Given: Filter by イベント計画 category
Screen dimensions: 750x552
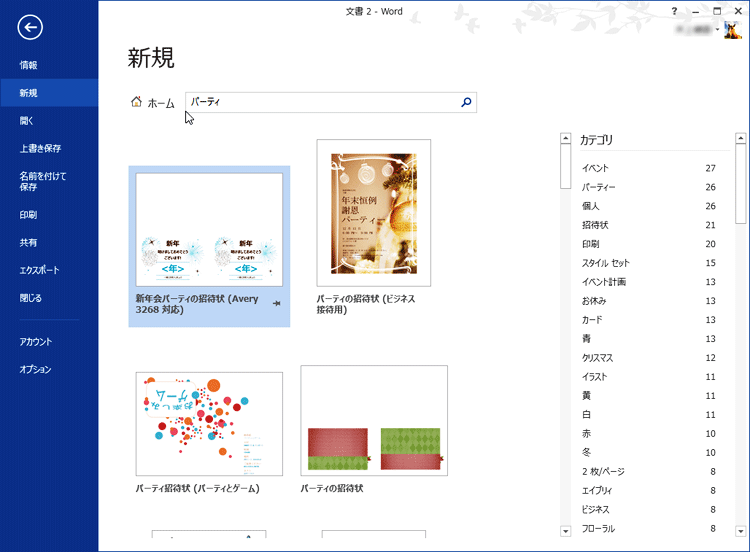Looking at the screenshot, I should (649, 282).
